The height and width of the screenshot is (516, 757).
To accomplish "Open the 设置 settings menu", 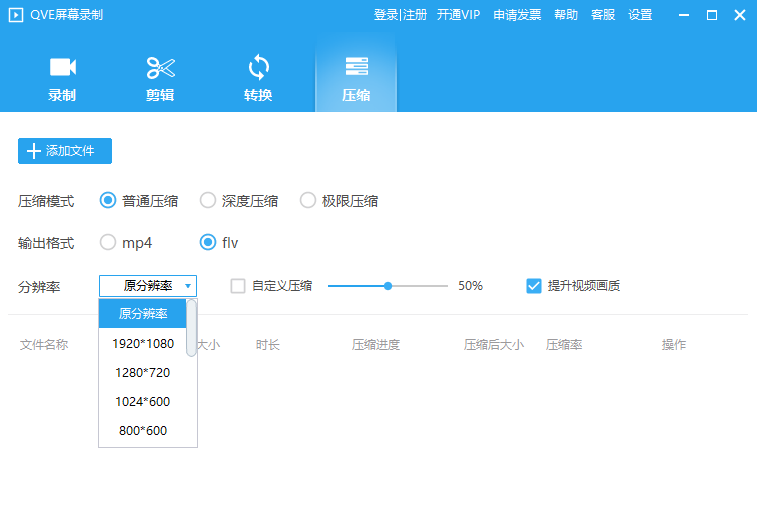I will (x=640, y=15).
